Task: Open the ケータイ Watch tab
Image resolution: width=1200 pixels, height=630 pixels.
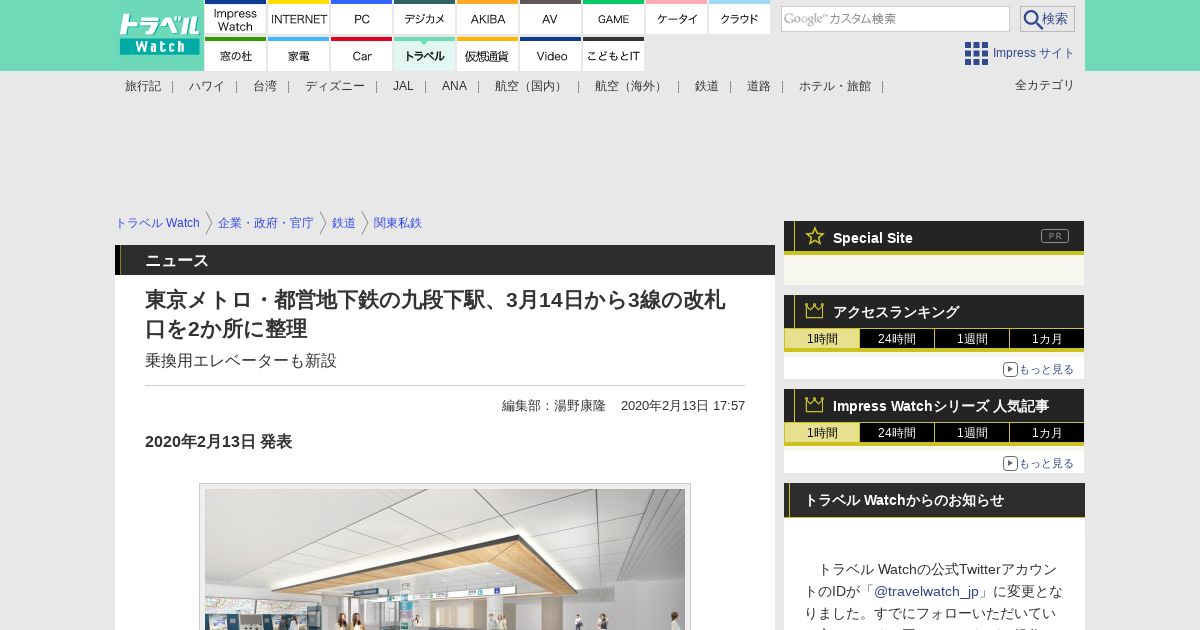Action: (x=677, y=18)
